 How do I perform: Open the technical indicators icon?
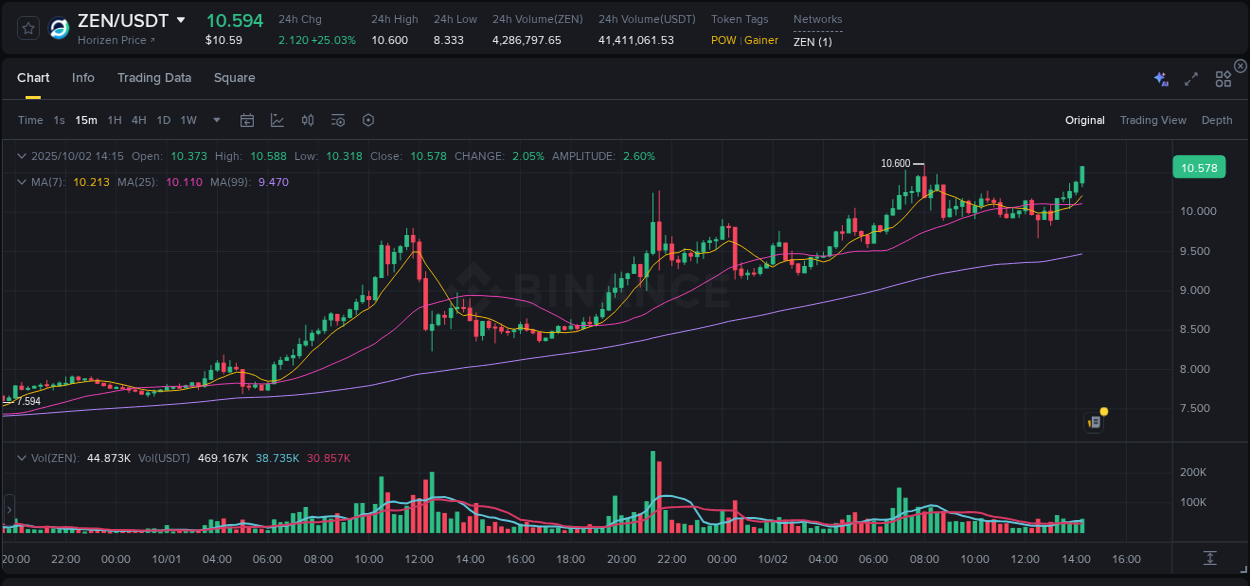pyautogui.click(x=337, y=119)
